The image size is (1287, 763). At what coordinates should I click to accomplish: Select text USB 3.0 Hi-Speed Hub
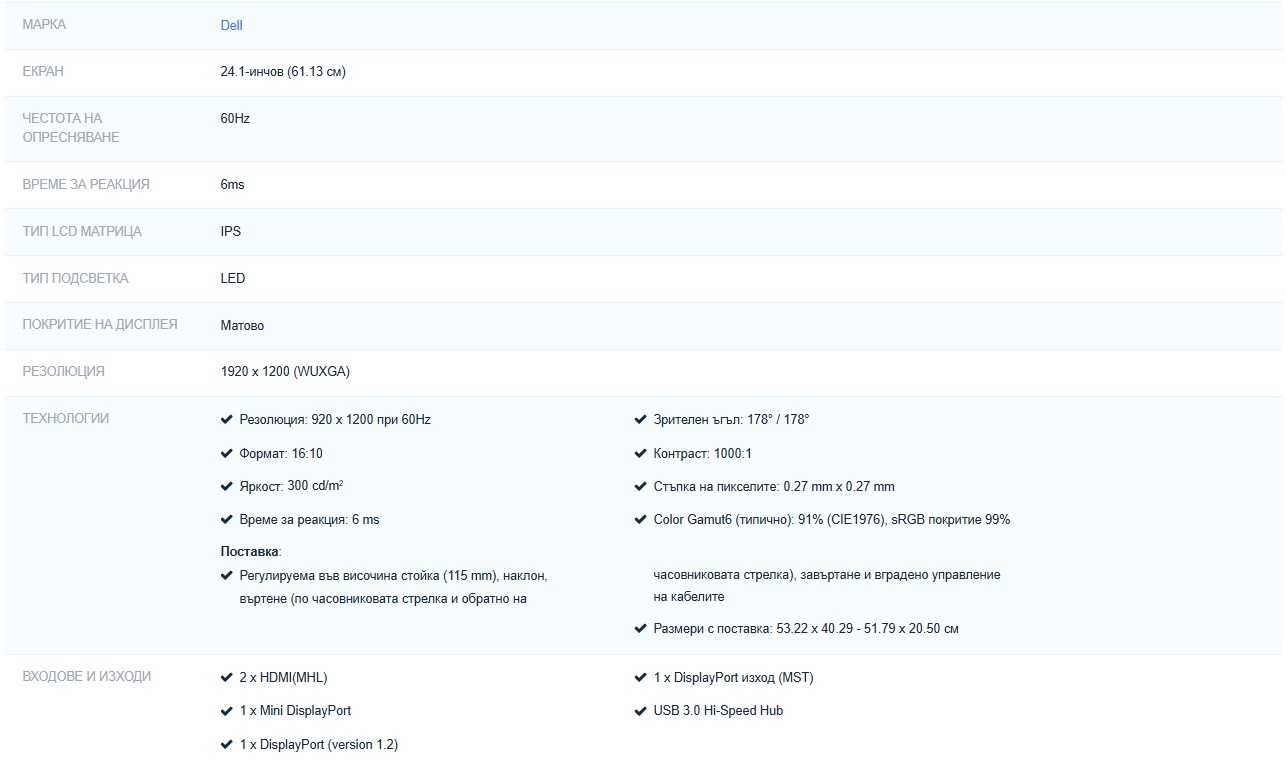718,711
